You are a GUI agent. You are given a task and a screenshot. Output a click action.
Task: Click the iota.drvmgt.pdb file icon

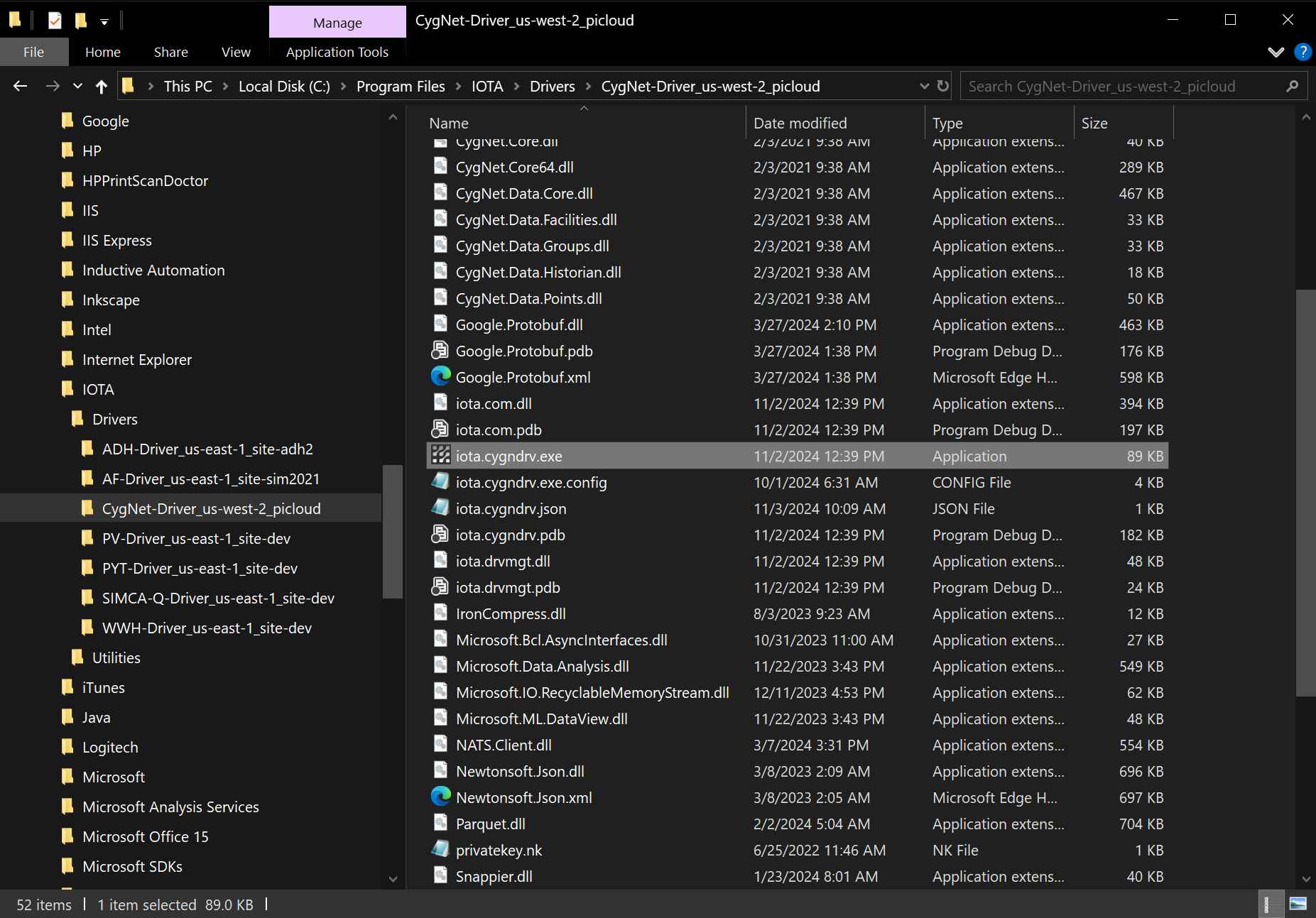pyautogui.click(x=441, y=586)
